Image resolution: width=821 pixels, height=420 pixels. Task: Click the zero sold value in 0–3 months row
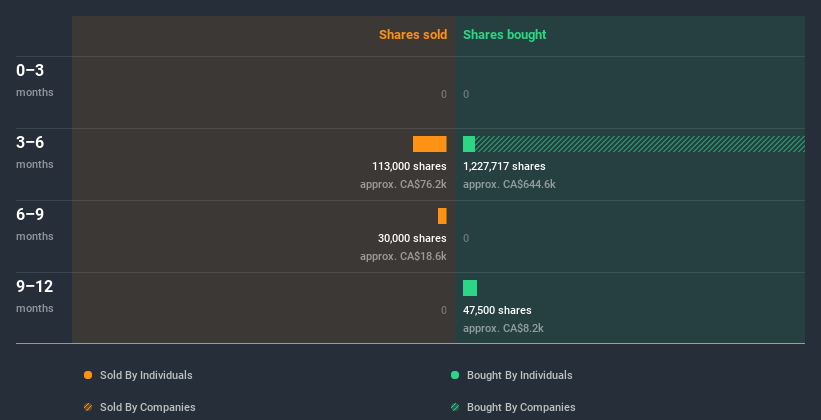(444, 94)
